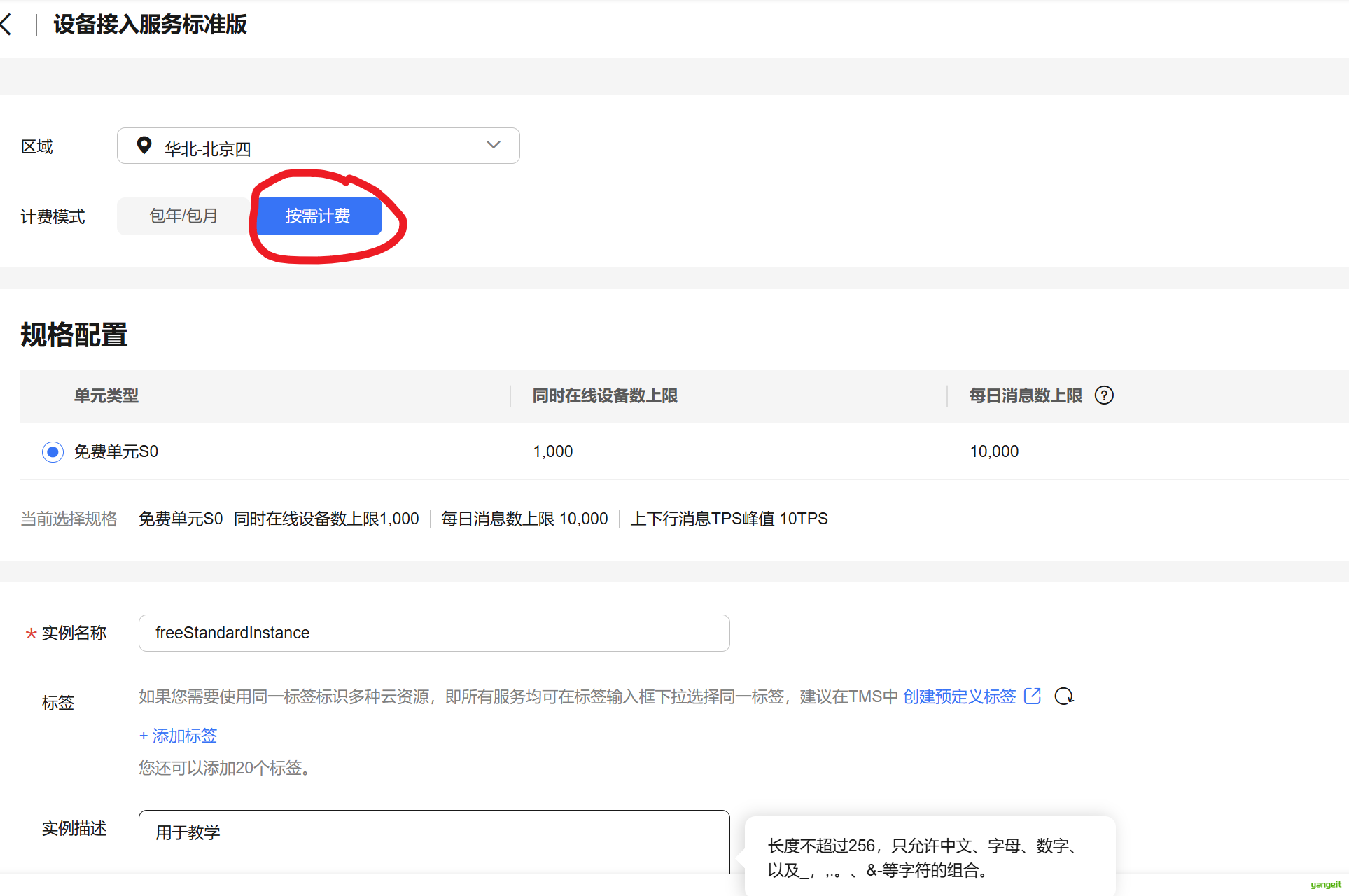
Task: Click the 上下行消息TPS峰值 10TPS text
Action: [x=729, y=519]
